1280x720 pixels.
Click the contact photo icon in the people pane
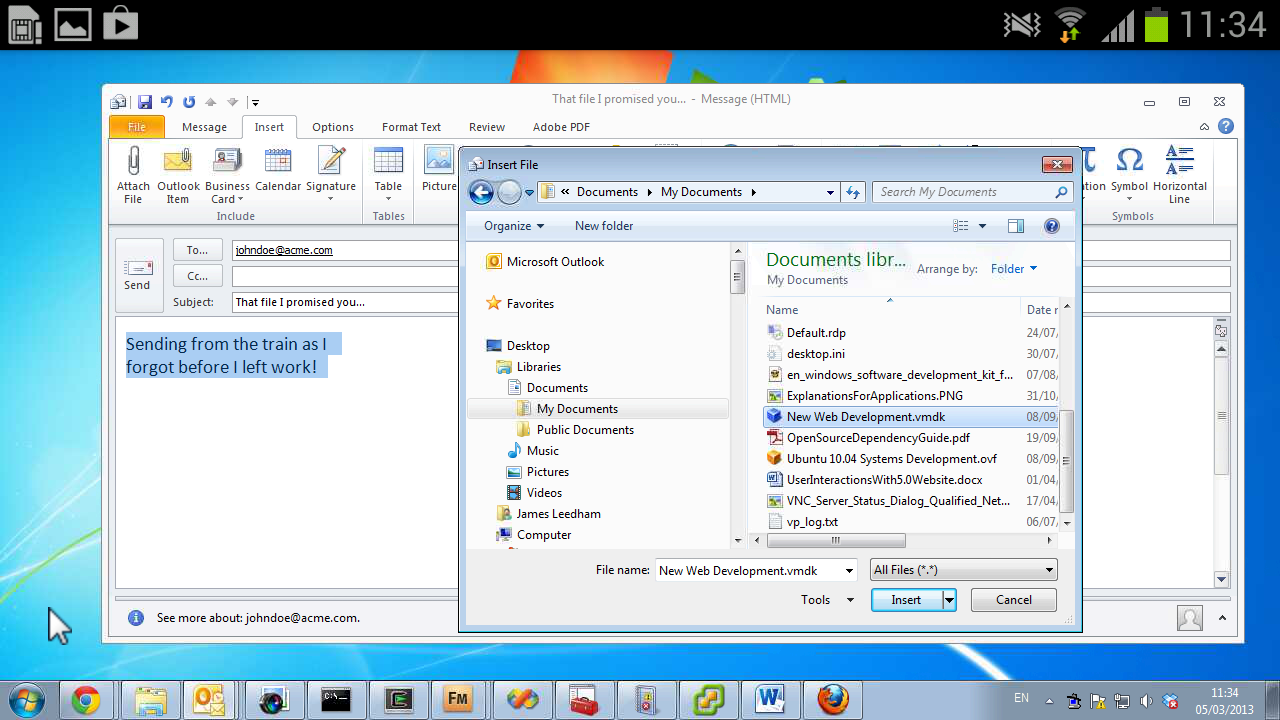pos(1190,618)
